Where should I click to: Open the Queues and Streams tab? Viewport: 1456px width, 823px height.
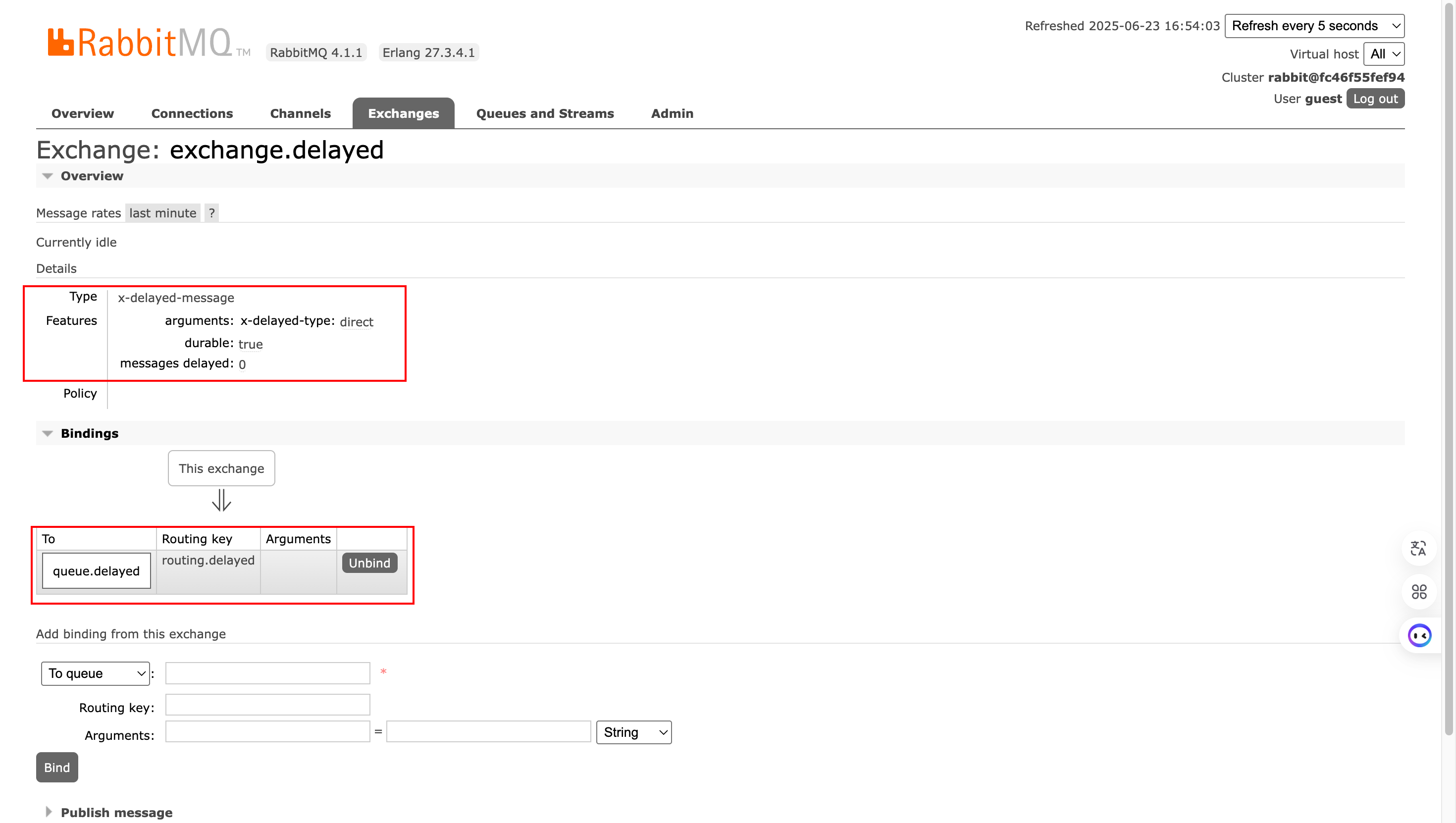(545, 113)
